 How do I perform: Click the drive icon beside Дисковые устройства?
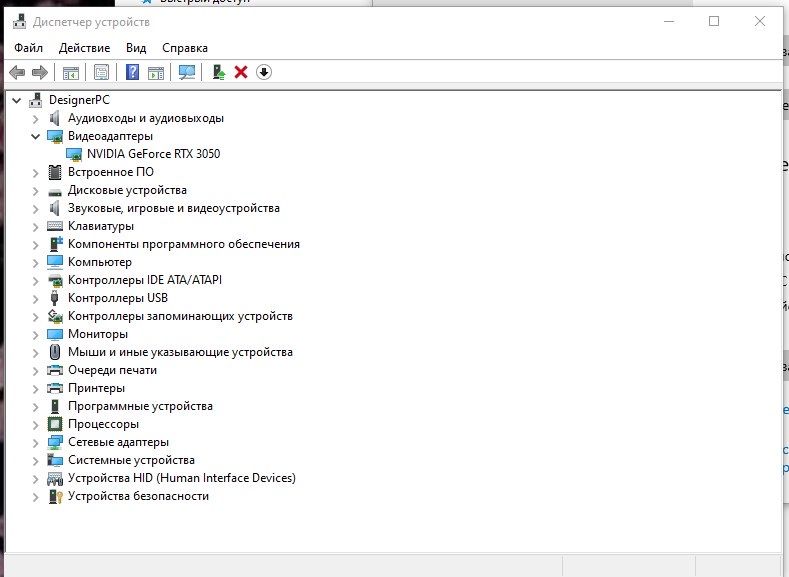point(55,191)
